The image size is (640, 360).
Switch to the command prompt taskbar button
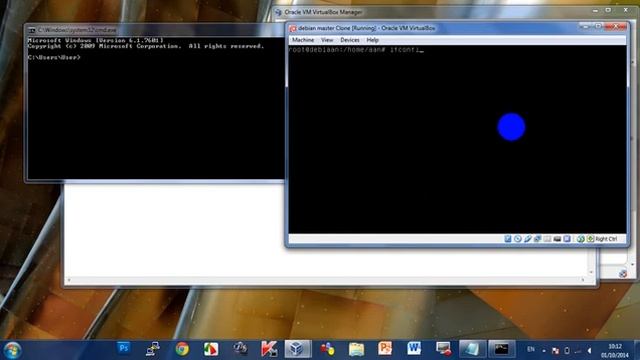point(501,349)
